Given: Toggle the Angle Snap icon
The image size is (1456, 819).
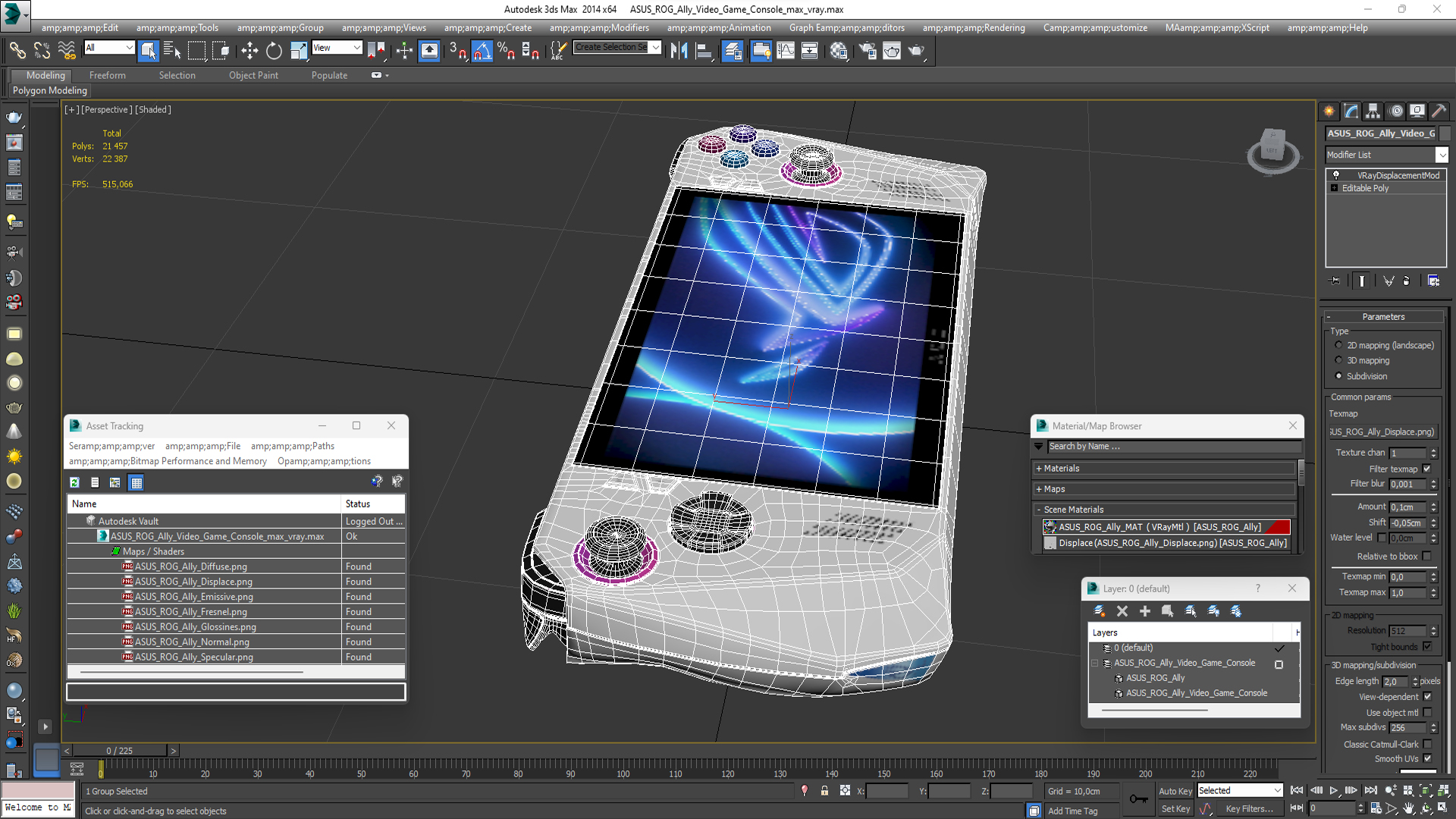Looking at the screenshot, I should (482, 51).
